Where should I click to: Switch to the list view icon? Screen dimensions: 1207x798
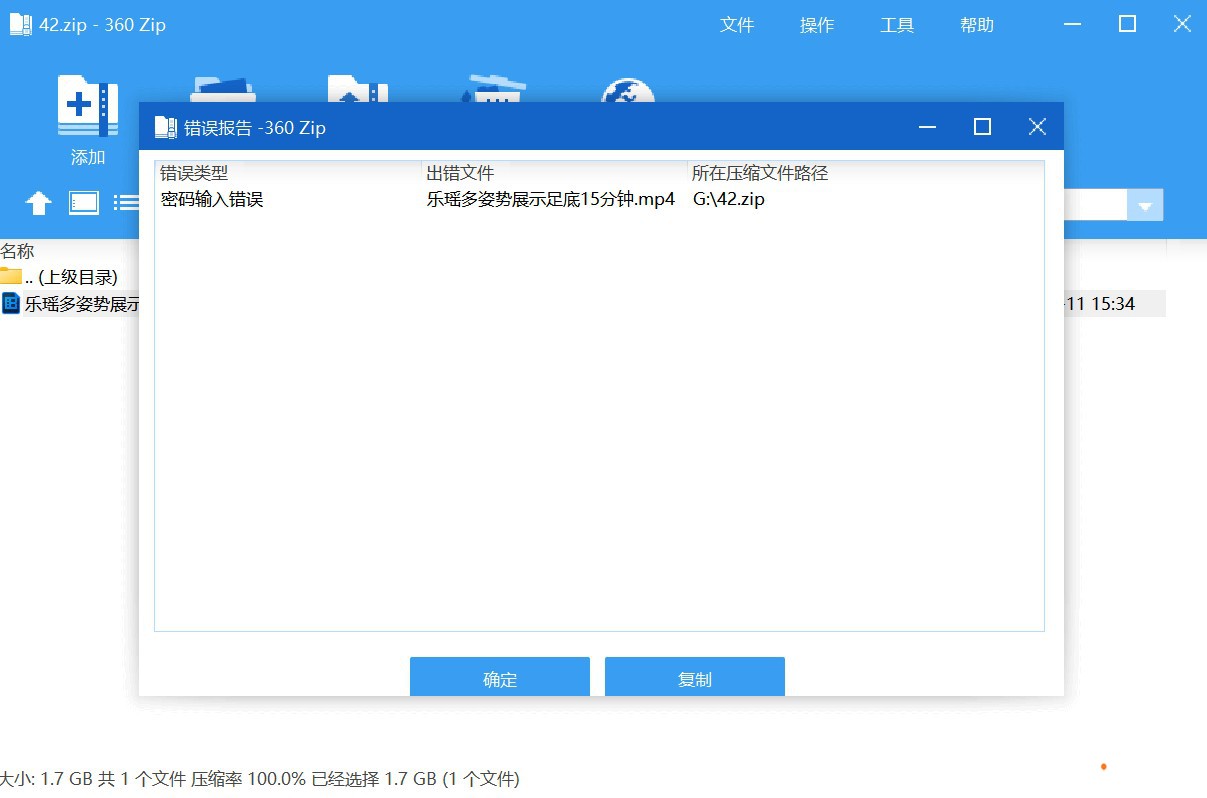point(126,203)
